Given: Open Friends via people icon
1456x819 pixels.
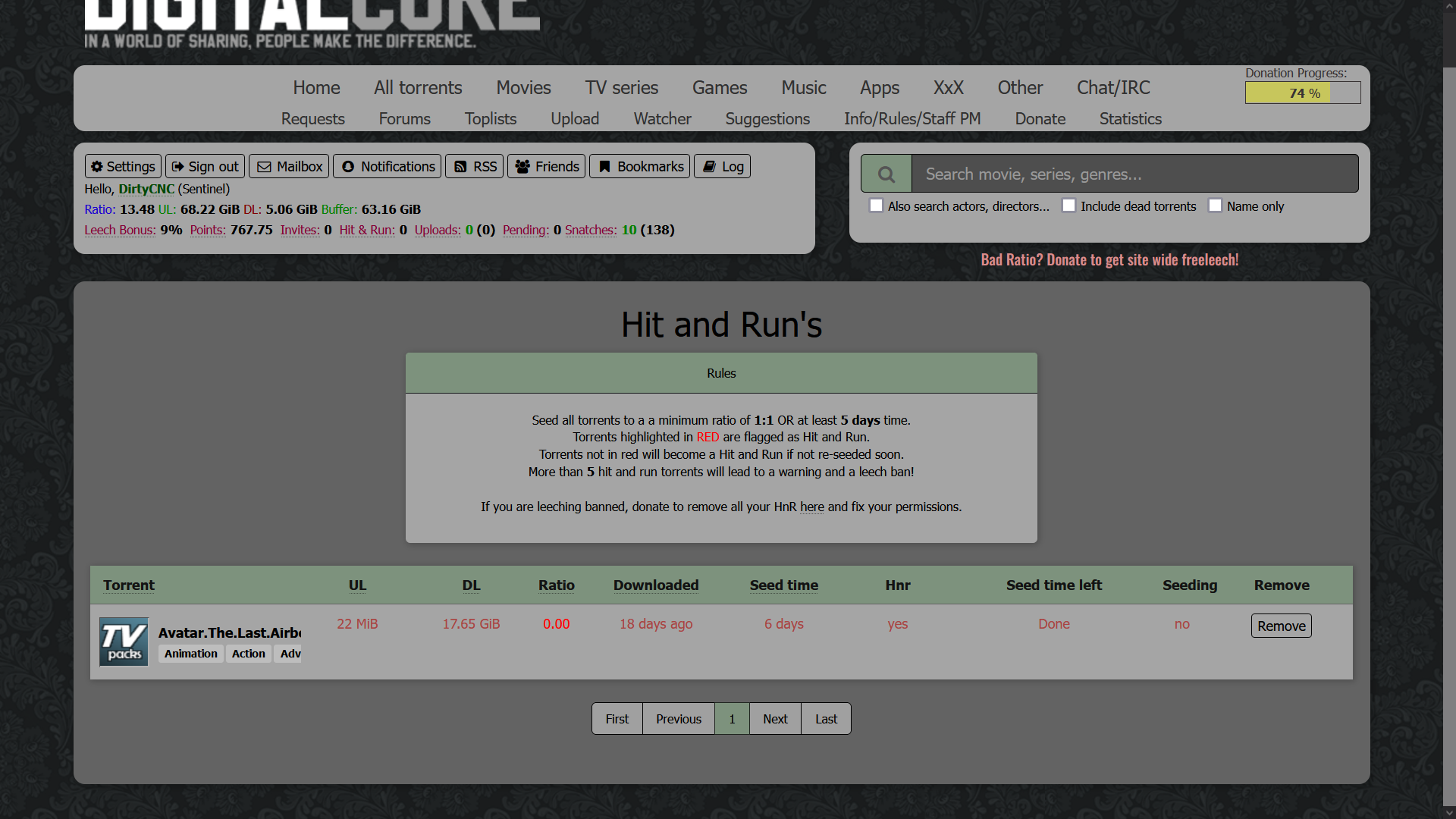Looking at the screenshot, I should pos(522,167).
